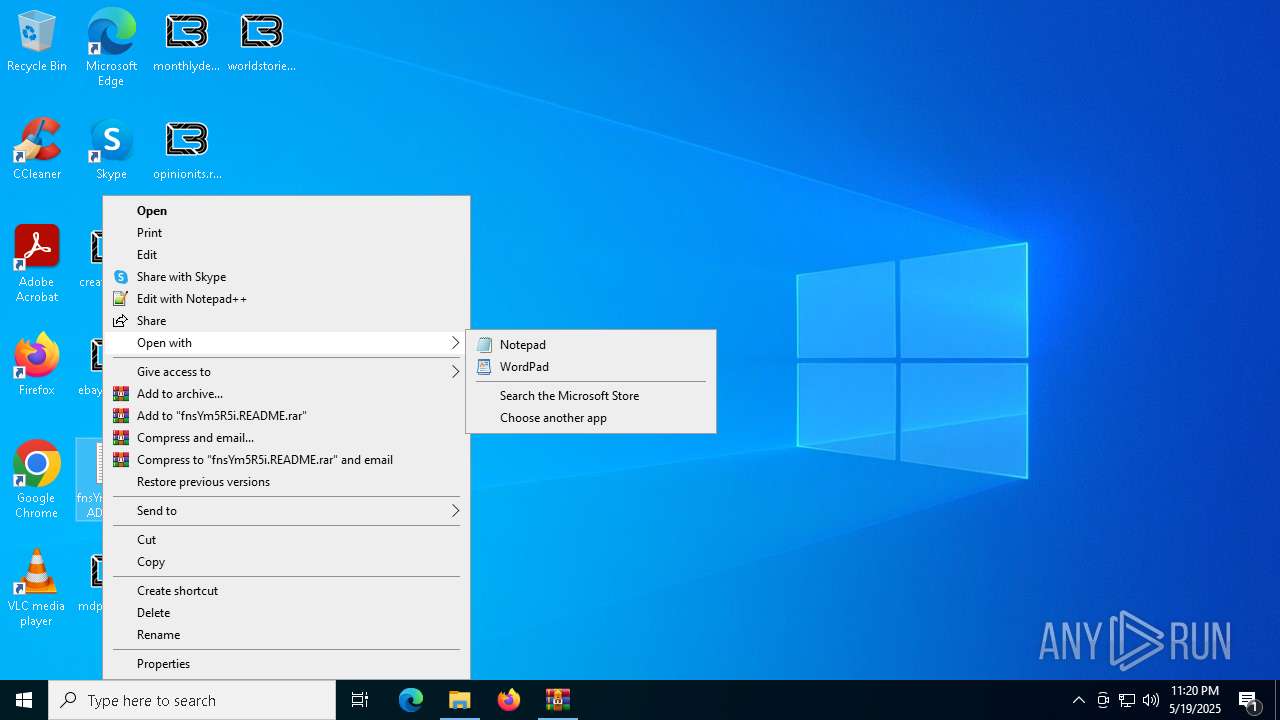Screen dimensions: 1280x720
Task: Choose Rename in the context menu
Action: [286, 635]
